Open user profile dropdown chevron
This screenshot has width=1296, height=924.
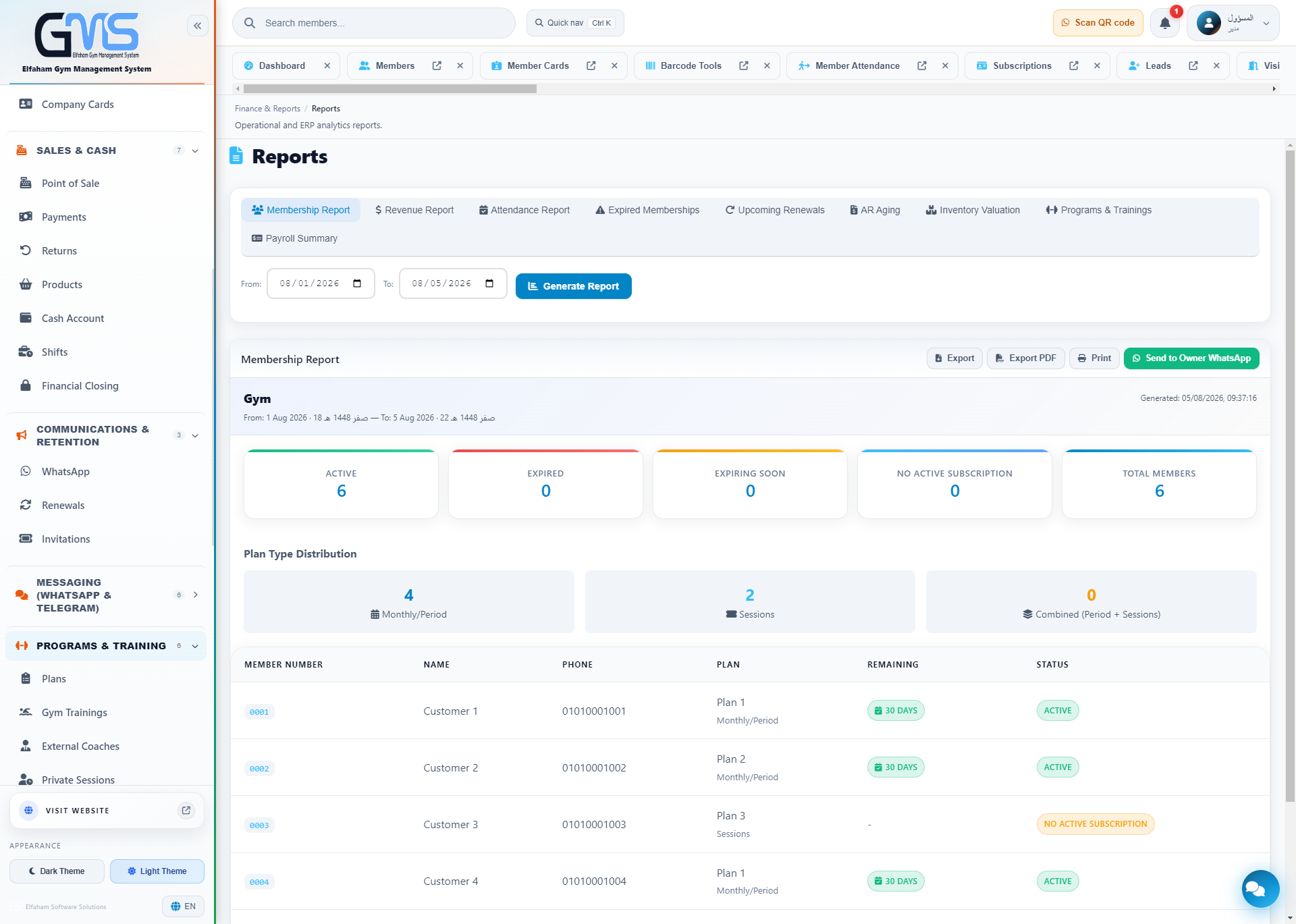tap(1266, 23)
